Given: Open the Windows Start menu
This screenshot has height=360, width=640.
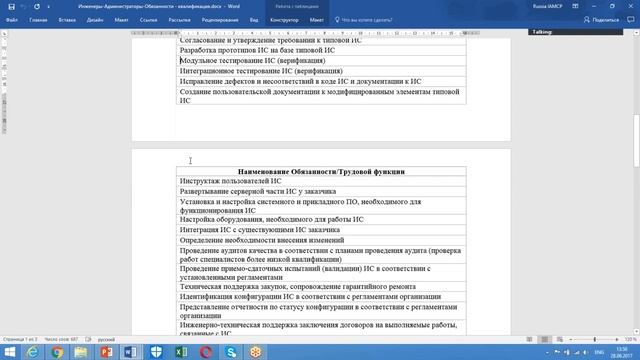Looking at the screenshot, I should point(9,352).
